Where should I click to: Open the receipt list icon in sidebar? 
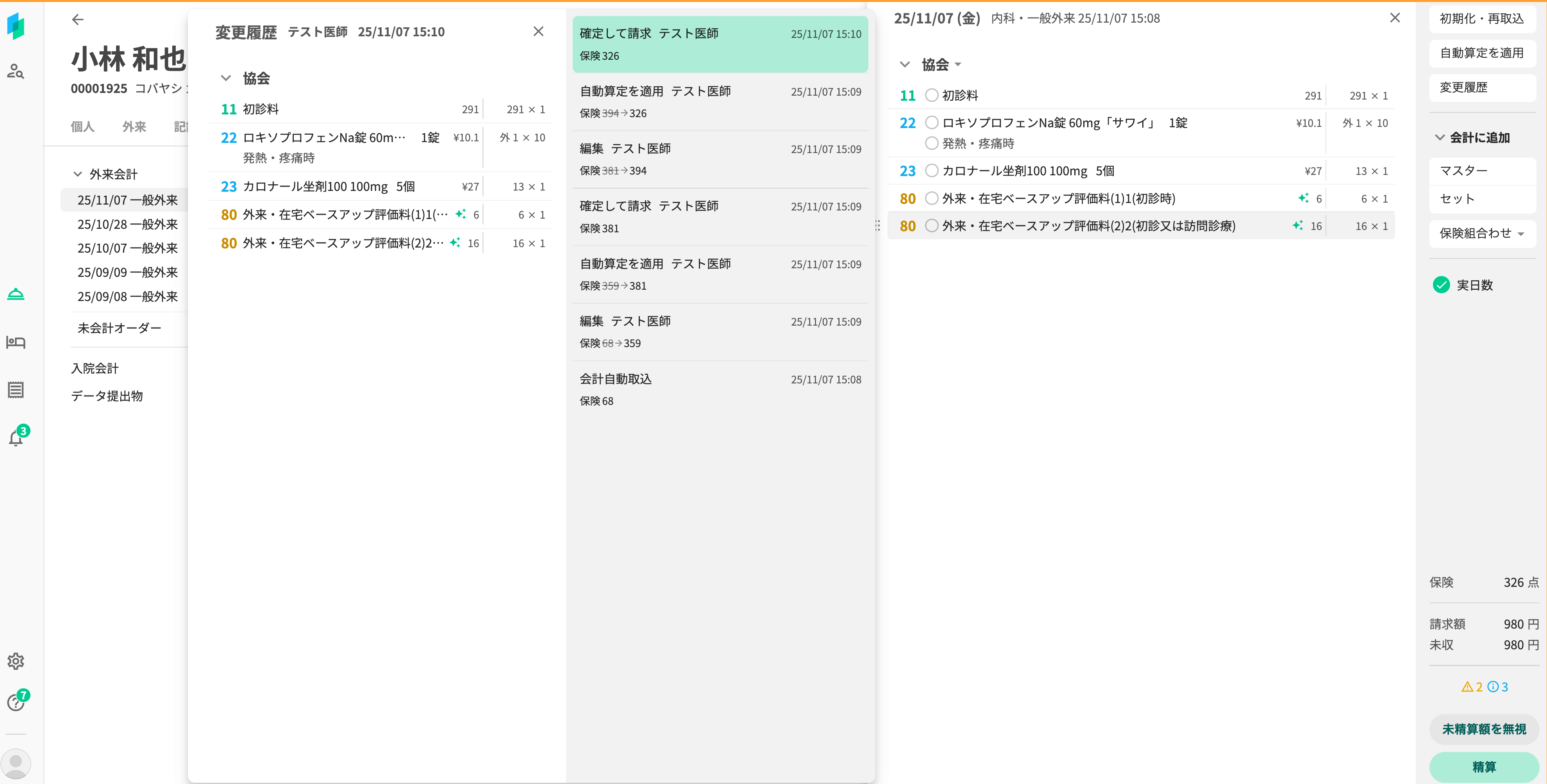pos(16,390)
